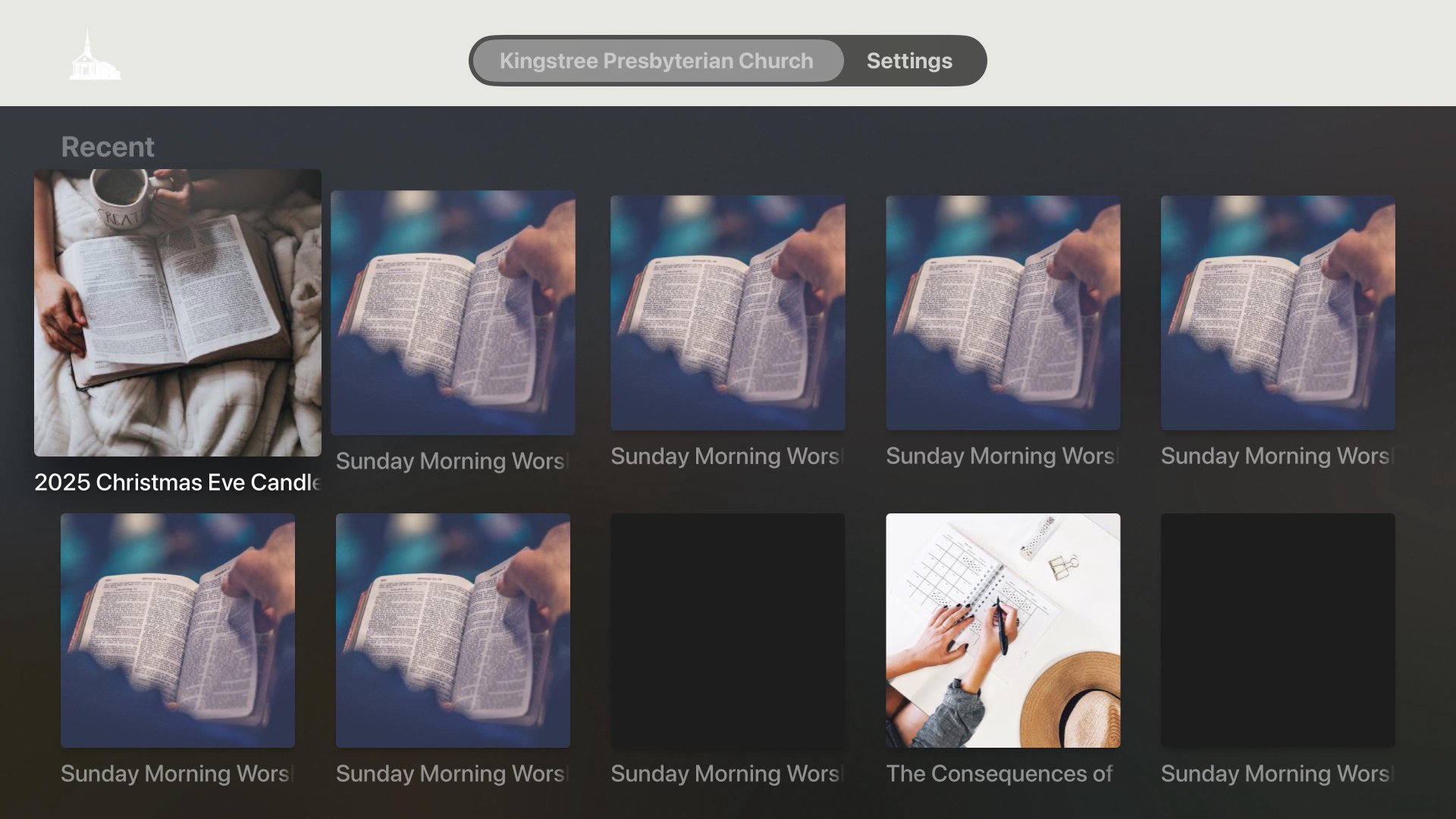Select third thumbnail in the top row
The height and width of the screenshot is (819, 1456).
727,312
